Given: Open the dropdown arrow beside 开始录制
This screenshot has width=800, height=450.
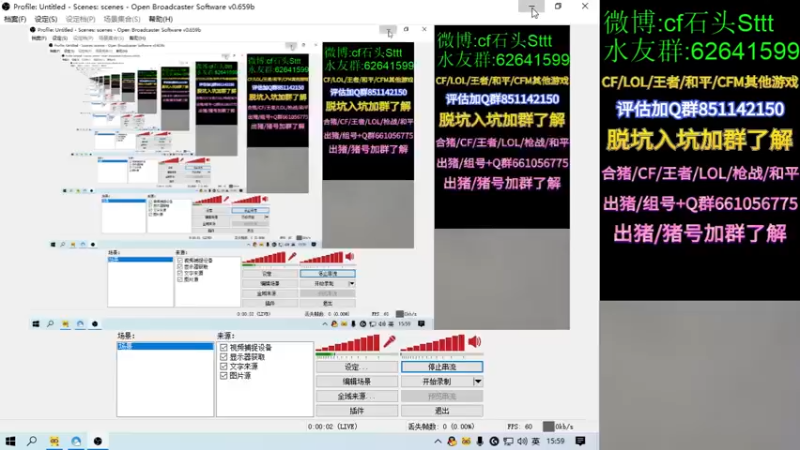Looking at the screenshot, I should point(478,382).
